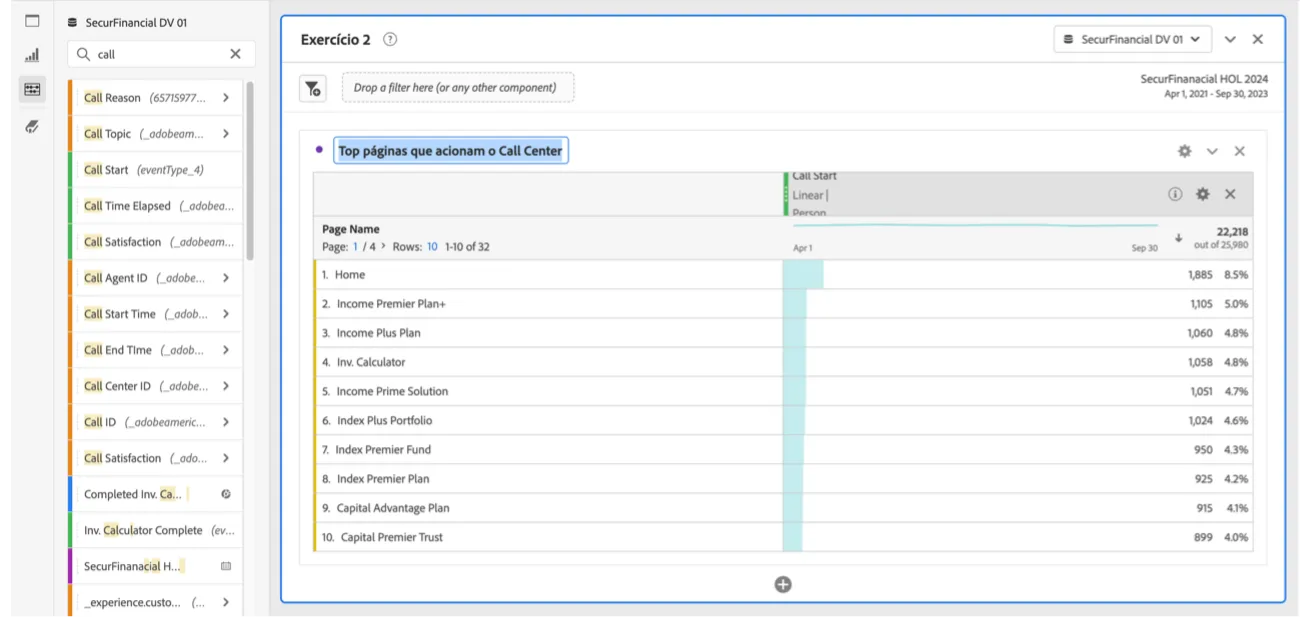Go to the next table page
The height and width of the screenshot is (620, 1304).
tap(383, 246)
